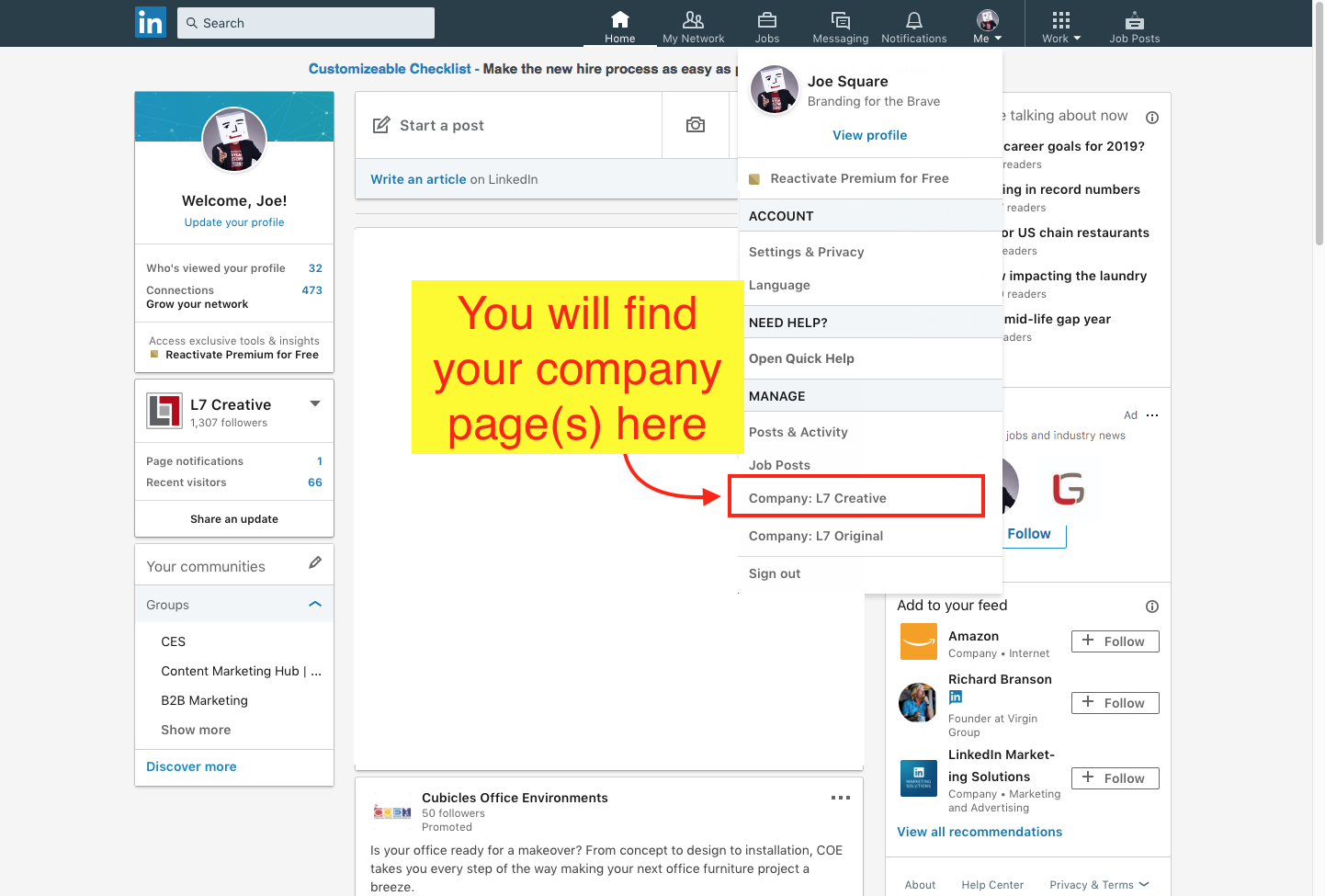Open Help Center footer link
Image resolution: width=1325 pixels, height=896 pixels.
(992, 885)
